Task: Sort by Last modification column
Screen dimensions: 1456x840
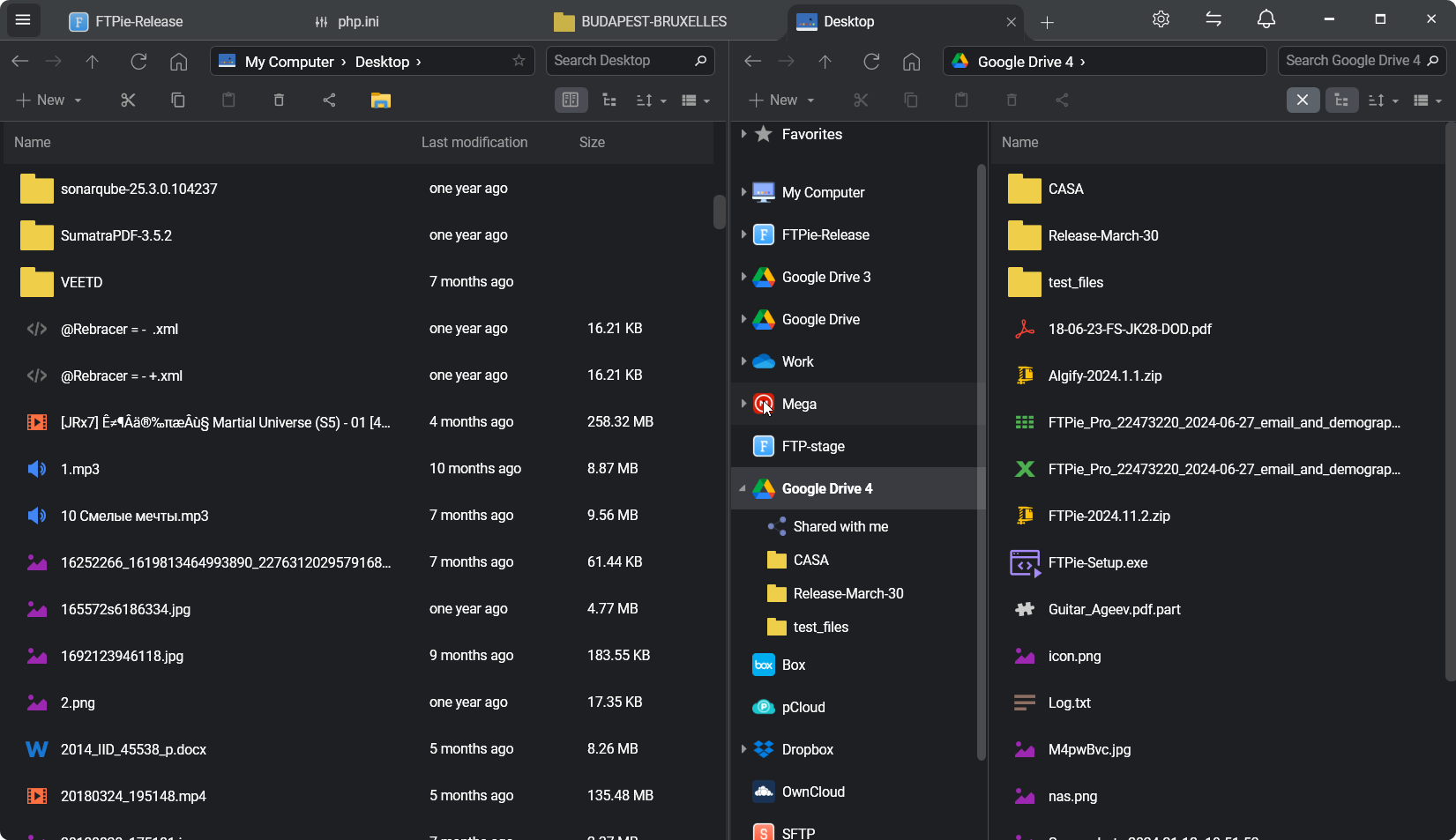Action: pos(474,142)
